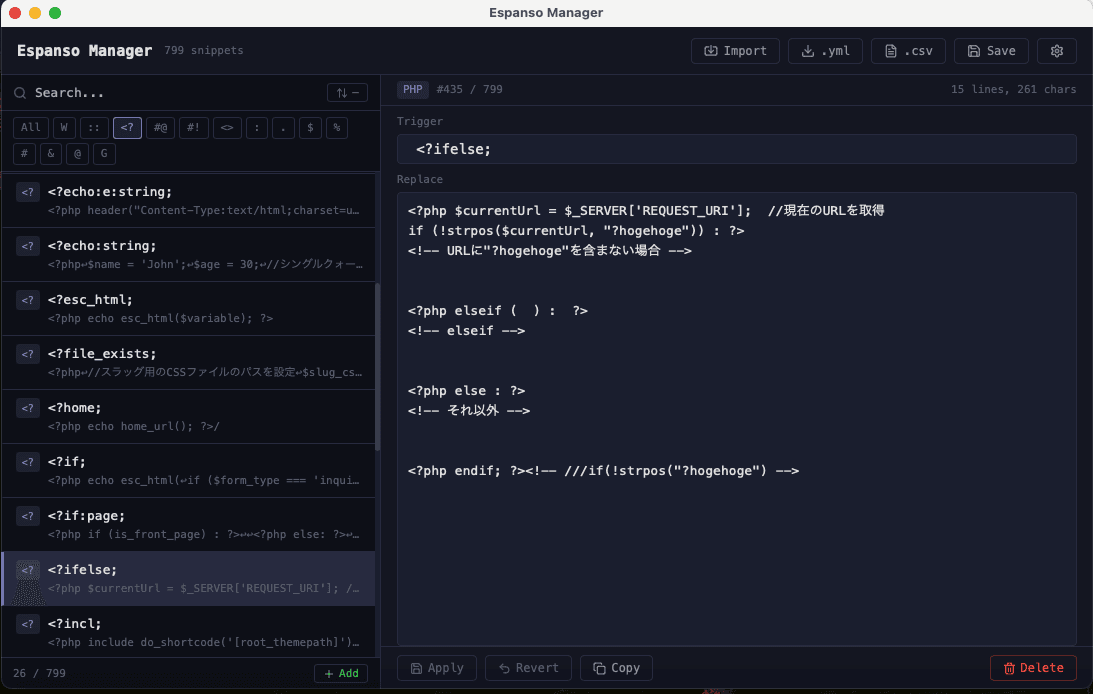
Task: Apply changes to the snippet
Action: click(437, 668)
